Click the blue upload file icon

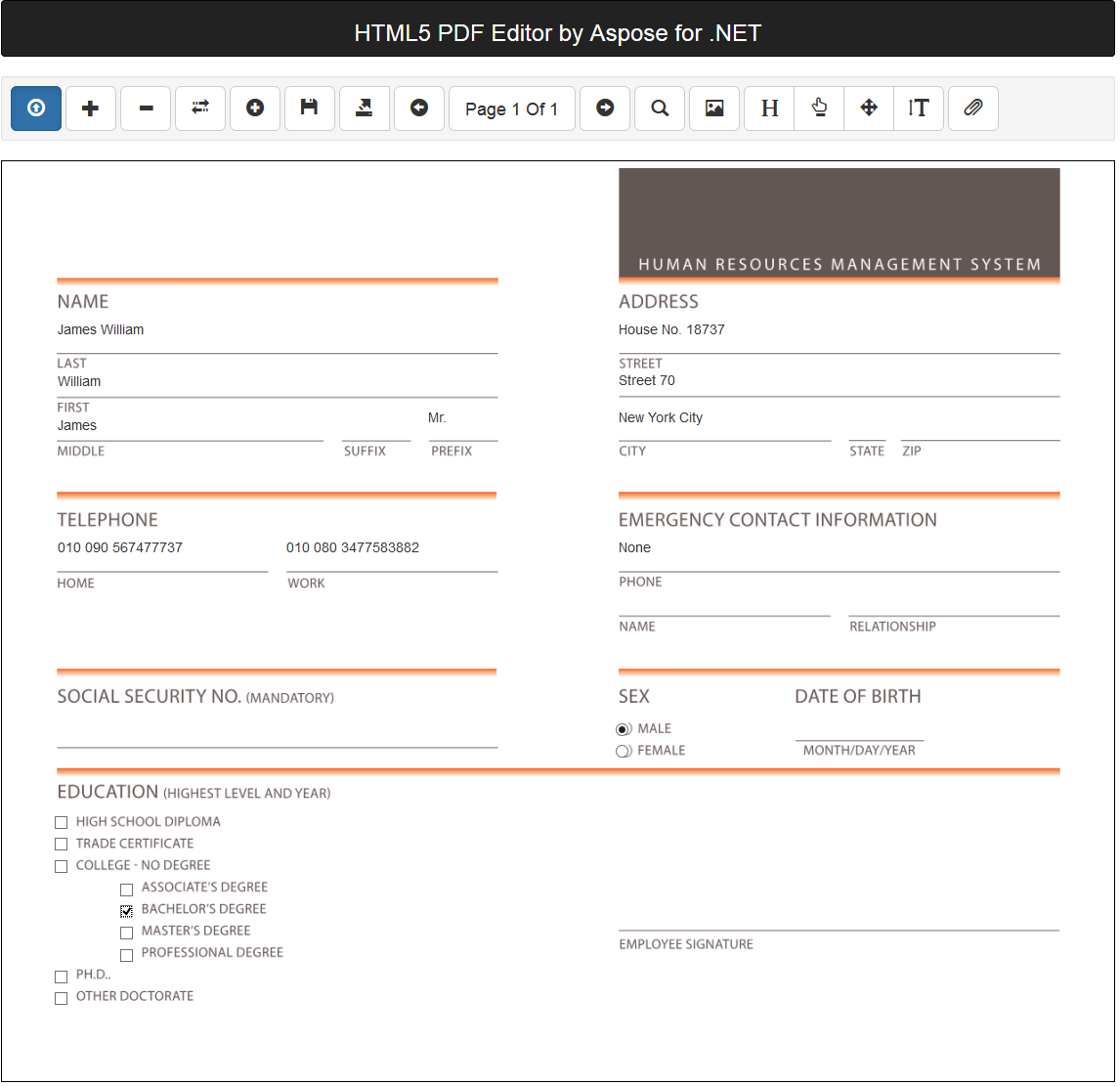[36, 109]
